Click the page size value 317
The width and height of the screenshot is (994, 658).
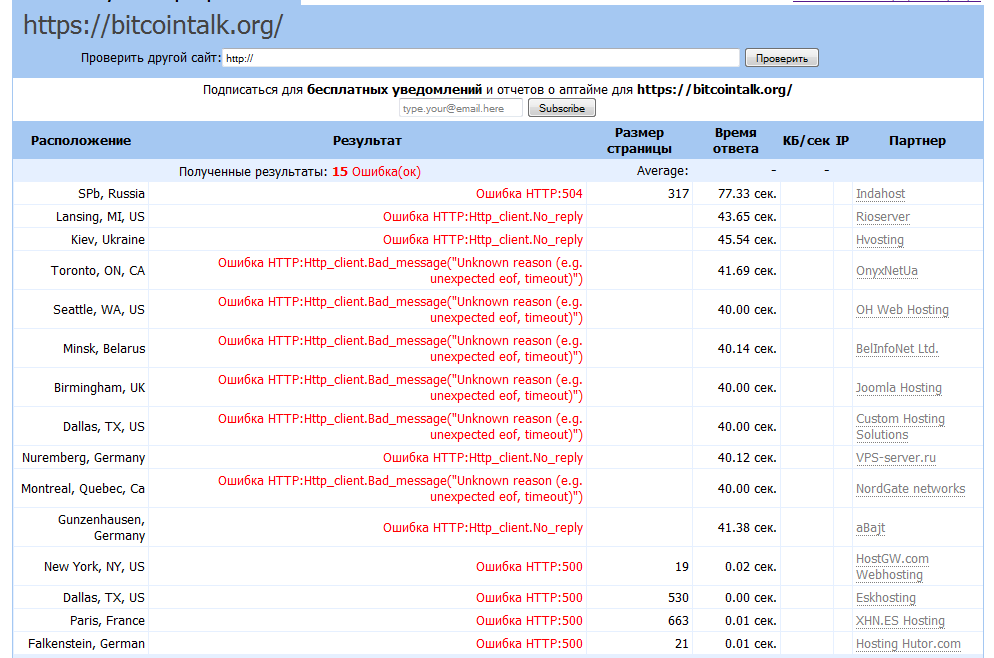coord(678,193)
